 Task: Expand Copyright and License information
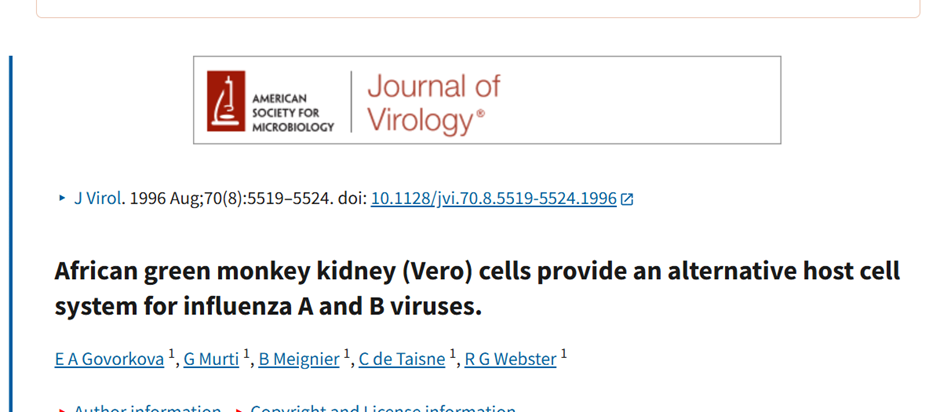click(382, 408)
